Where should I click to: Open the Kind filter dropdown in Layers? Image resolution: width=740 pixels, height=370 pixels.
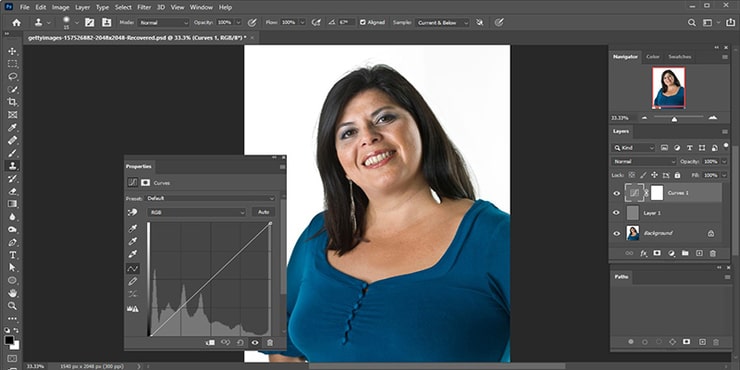pos(633,148)
